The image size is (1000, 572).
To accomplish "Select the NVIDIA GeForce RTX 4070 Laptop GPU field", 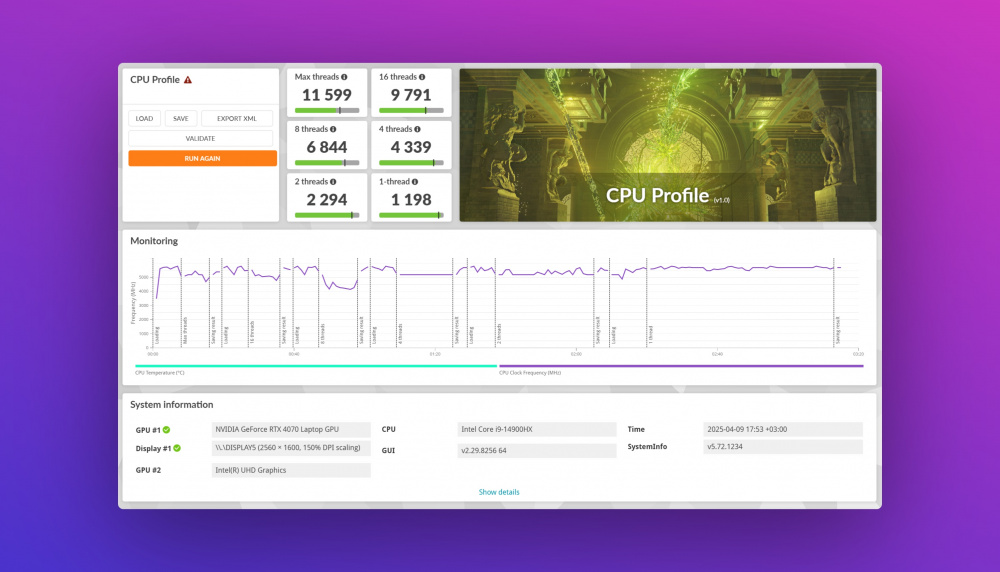I will coord(291,429).
